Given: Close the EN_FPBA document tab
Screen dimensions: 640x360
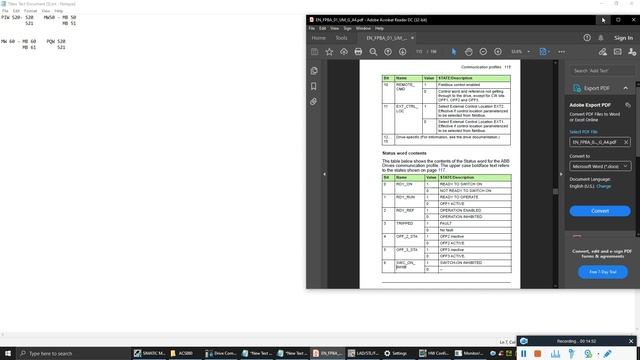Looking at the screenshot, I should tap(412, 38).
